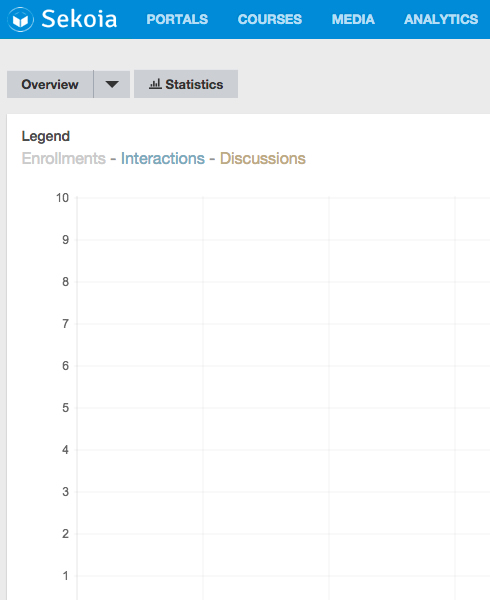Click the Legend heading

coord(46,136)
